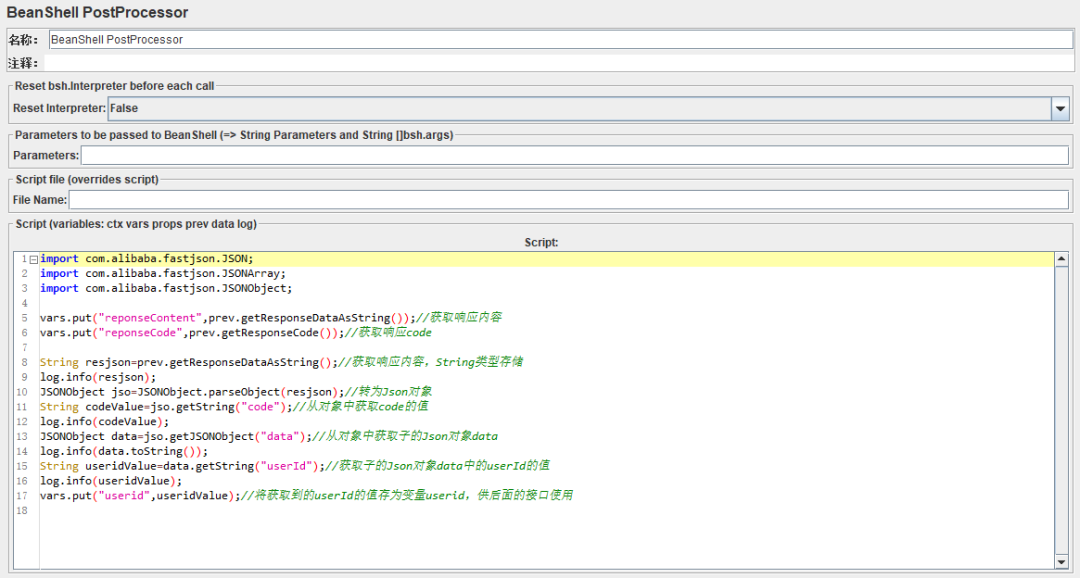Viewport: 1080px width, 578px height.
Task: Collapse the import block fold marker
Action: click(x=34, y=259)
